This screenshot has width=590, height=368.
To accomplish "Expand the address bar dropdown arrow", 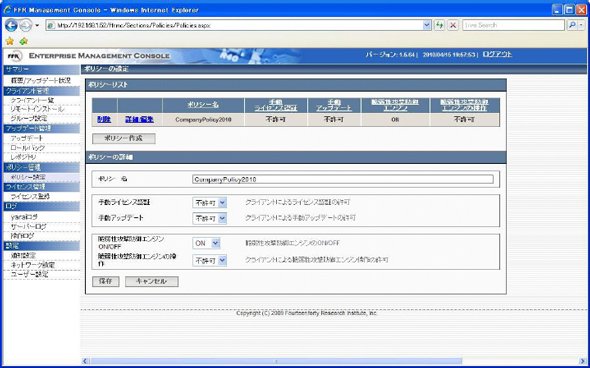I will 427,25.
